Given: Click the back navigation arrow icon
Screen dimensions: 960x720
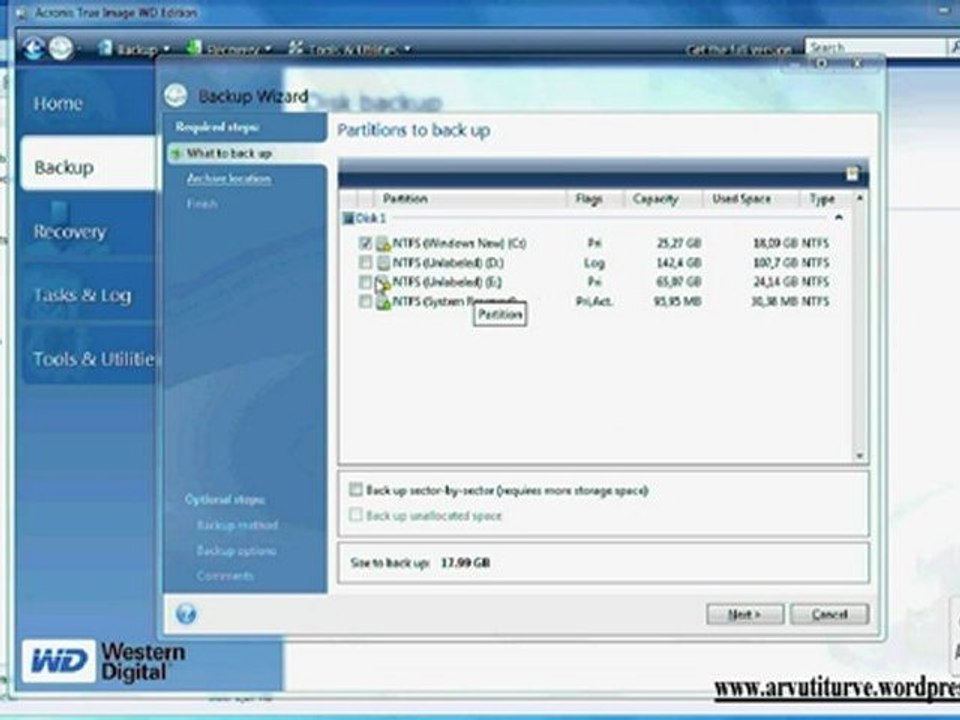Looking at the screenshot, I should 34,48.
